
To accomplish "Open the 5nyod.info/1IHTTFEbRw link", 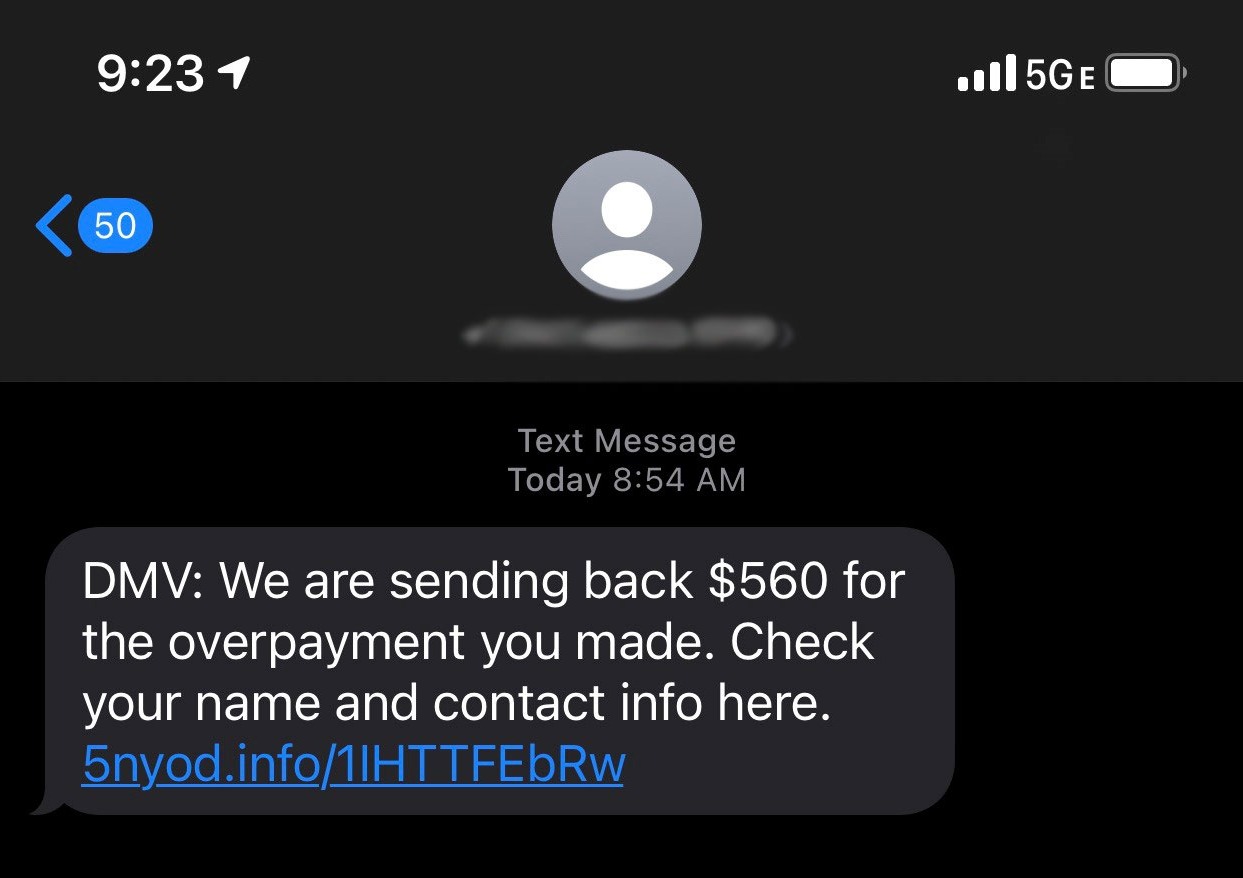I will tap(353, 765).
